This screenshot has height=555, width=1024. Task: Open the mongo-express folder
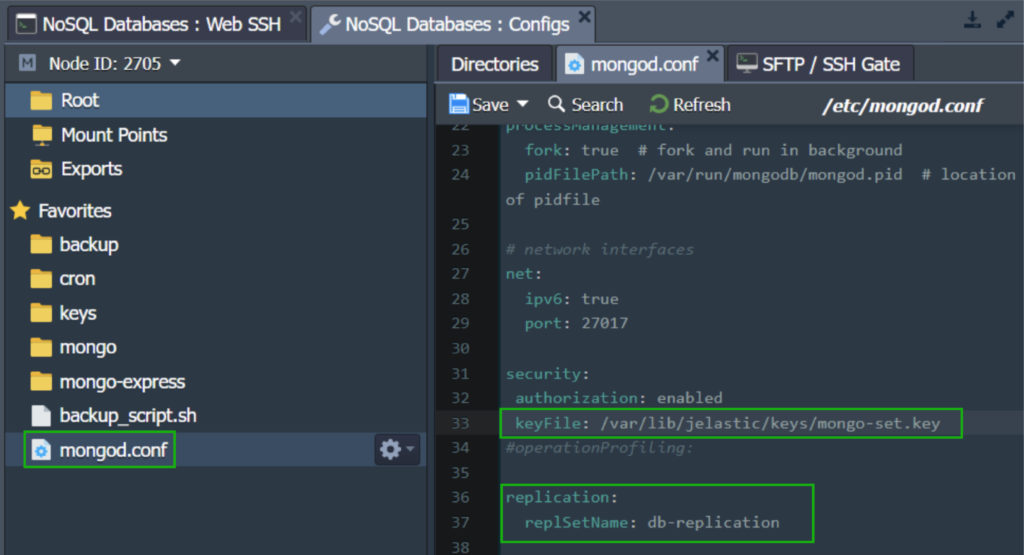coord(108,381)
